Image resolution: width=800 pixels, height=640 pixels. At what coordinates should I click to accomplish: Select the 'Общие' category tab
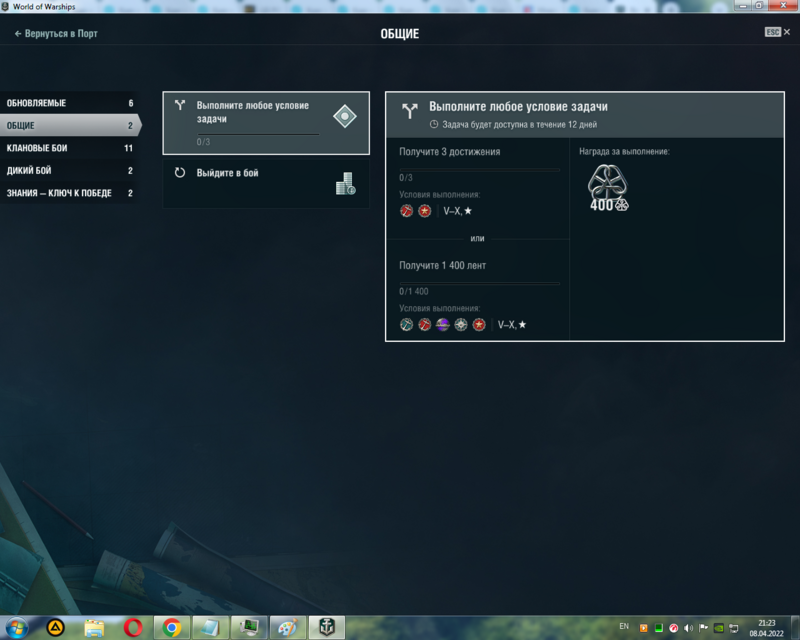(68, 126)
